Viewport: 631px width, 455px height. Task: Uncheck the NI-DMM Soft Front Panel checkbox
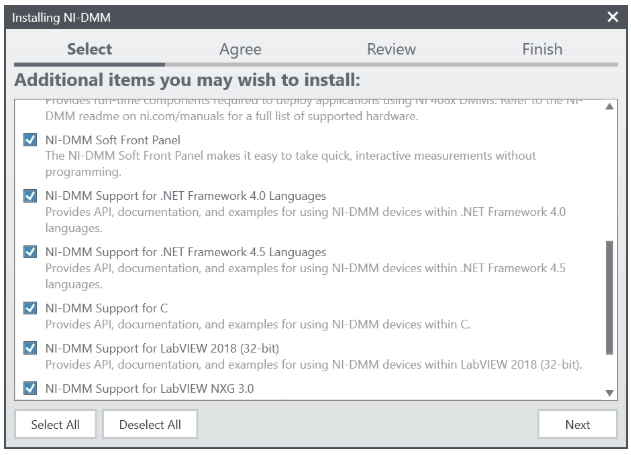point(30,141)
